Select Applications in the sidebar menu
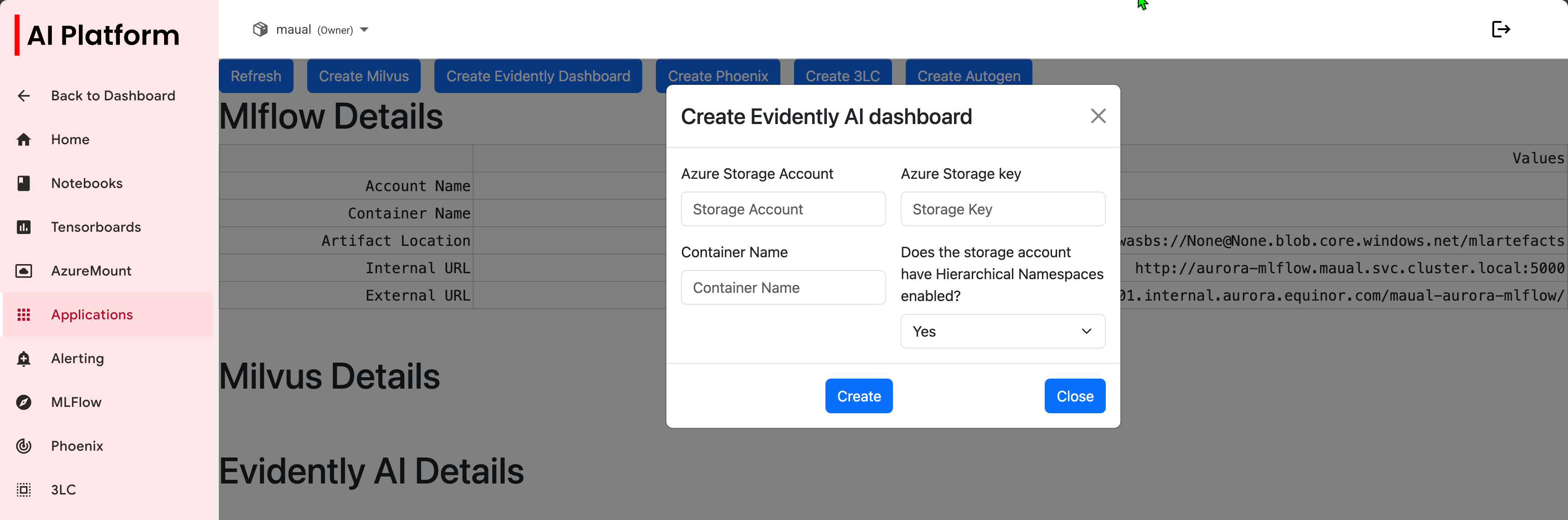Screen dimensions: 1568x520 click(92, 315)
